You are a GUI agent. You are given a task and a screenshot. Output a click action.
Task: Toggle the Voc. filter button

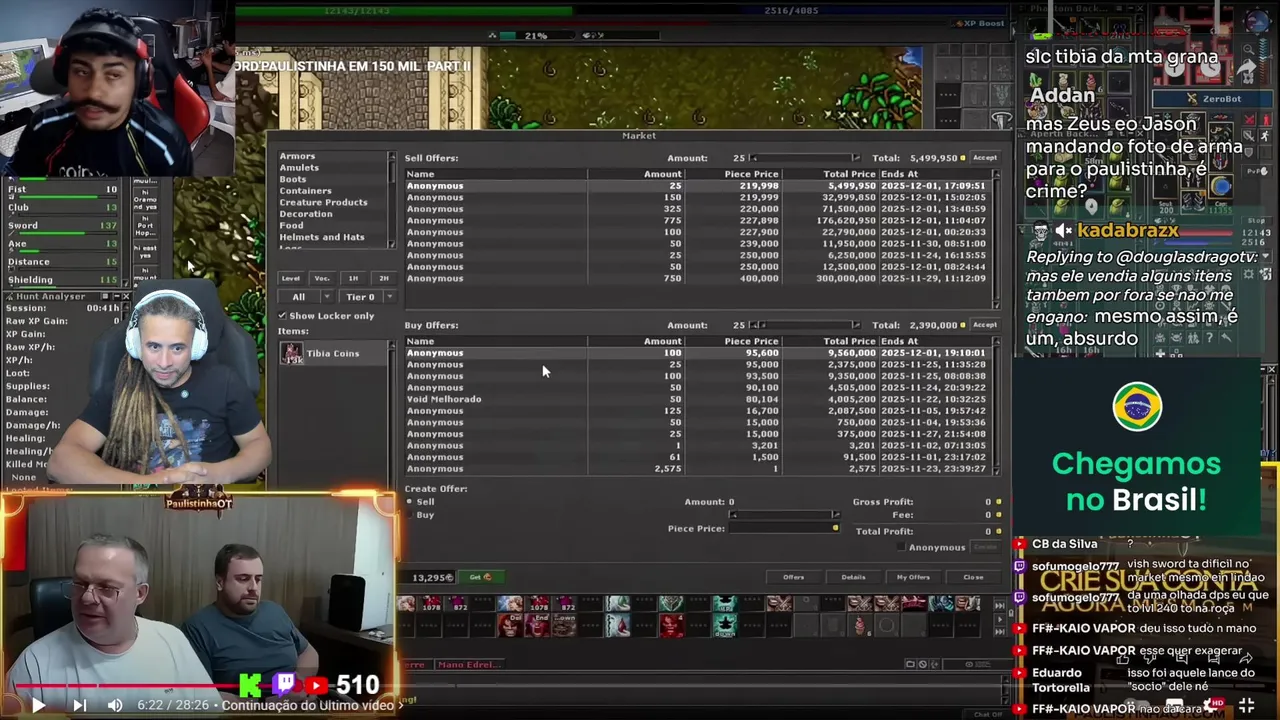322,278
